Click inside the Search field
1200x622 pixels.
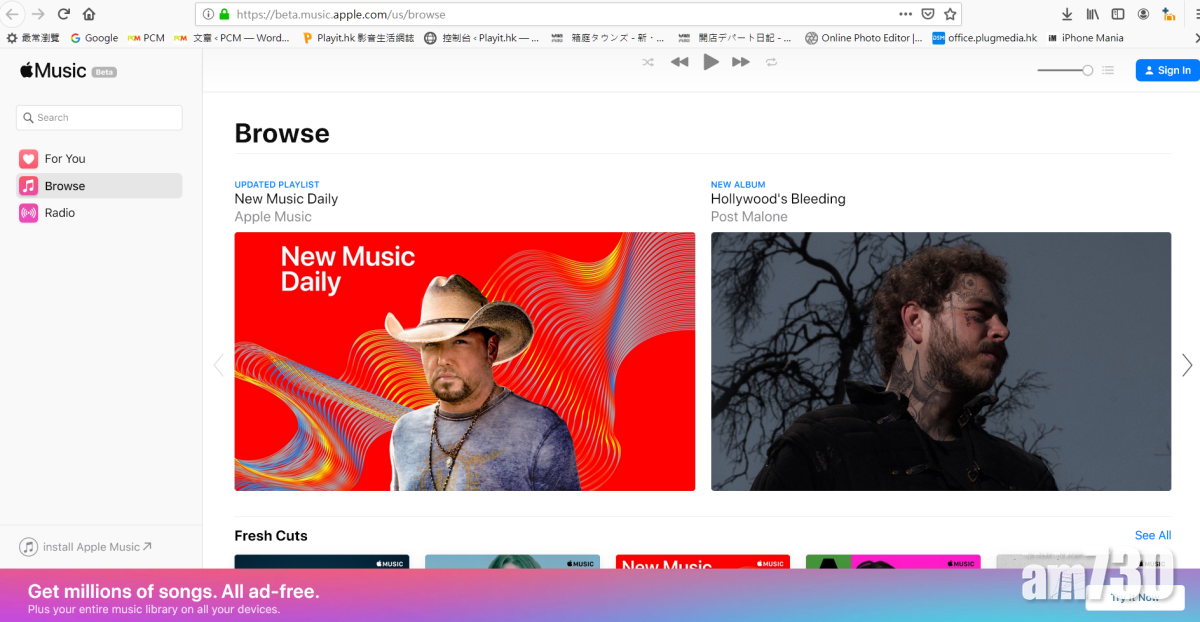98,117
